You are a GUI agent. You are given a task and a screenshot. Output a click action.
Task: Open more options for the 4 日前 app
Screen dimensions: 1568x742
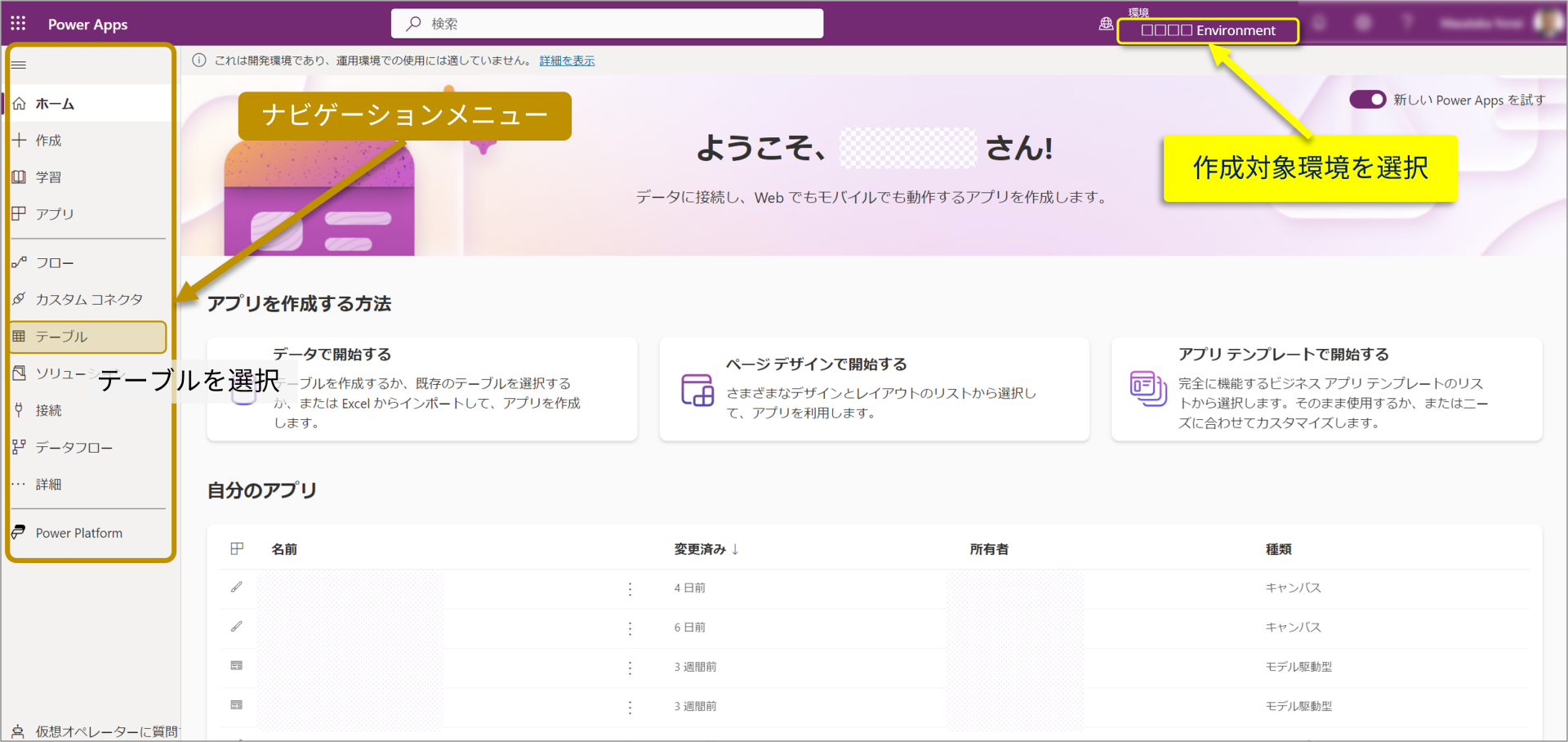click(630, 589)
